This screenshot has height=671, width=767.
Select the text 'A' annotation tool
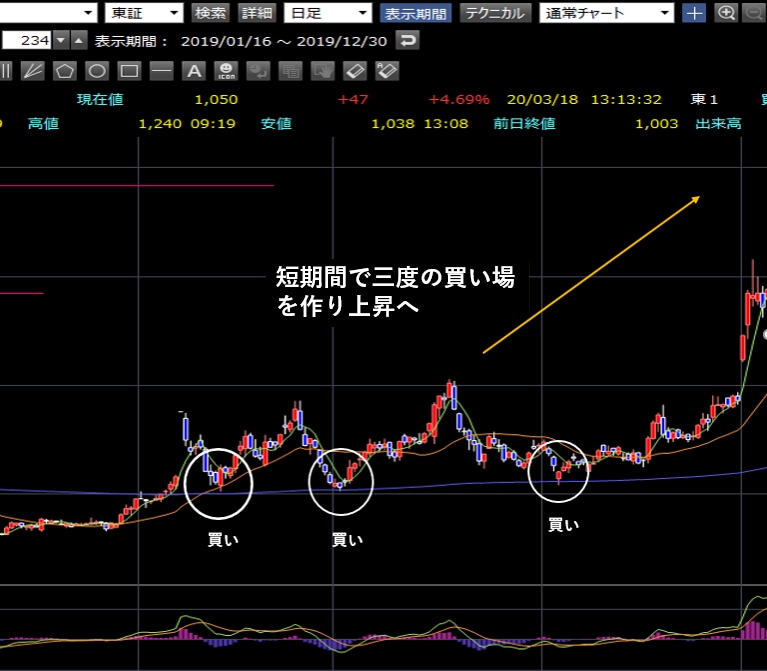tap(194, 71)
